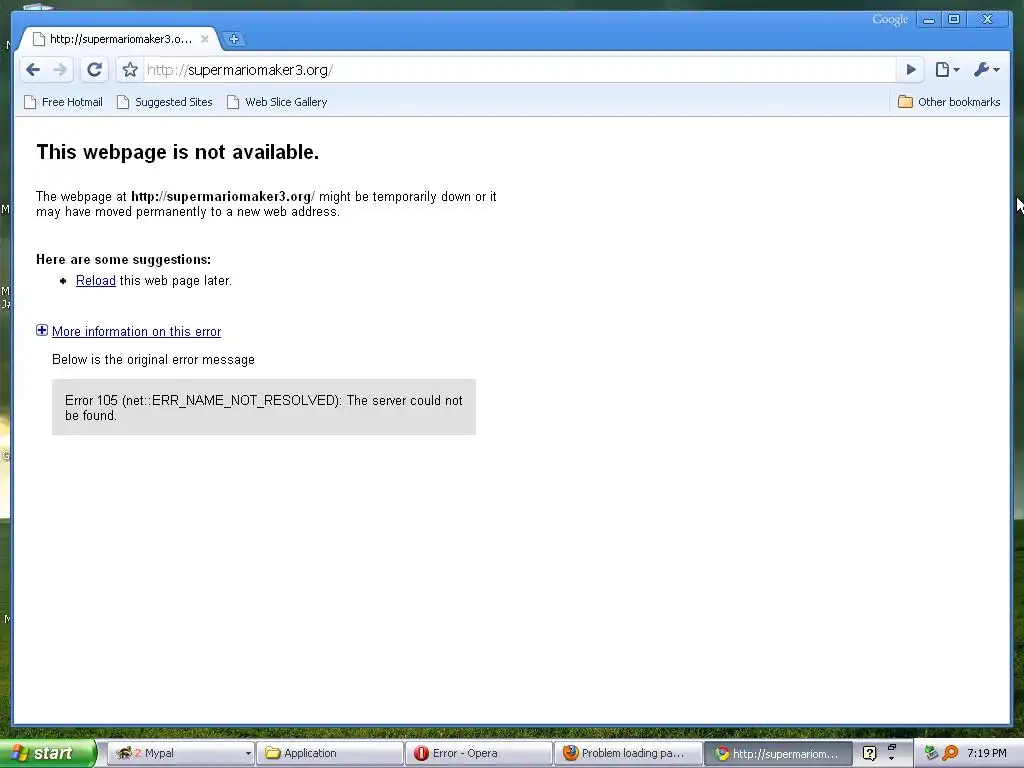Image resolution: width=1024 pixels, height=768 pixels.
Task: Reload page with the refresh icon
Action: coord(94,70)
